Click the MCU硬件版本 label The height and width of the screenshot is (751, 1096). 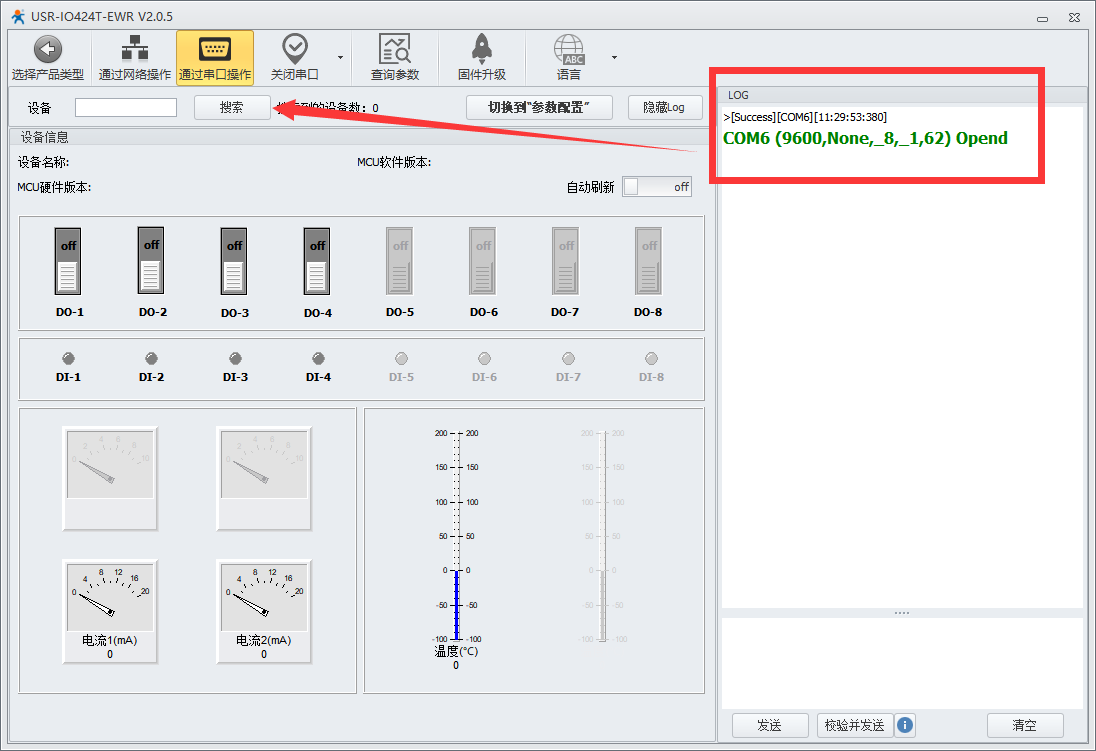[55, 187]
